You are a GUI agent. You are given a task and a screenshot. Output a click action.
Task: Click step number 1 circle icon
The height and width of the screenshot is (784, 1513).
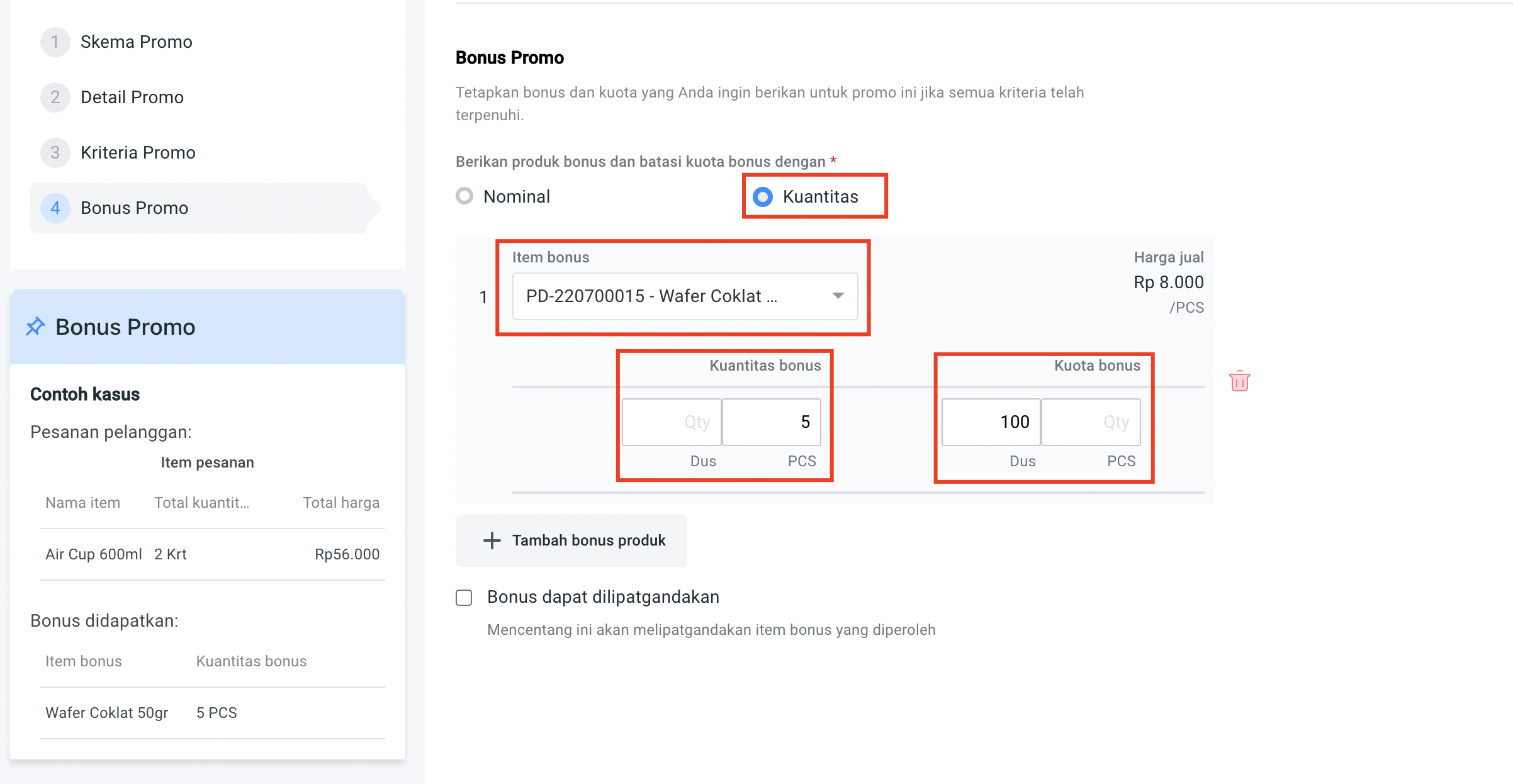tap(55, 42)
